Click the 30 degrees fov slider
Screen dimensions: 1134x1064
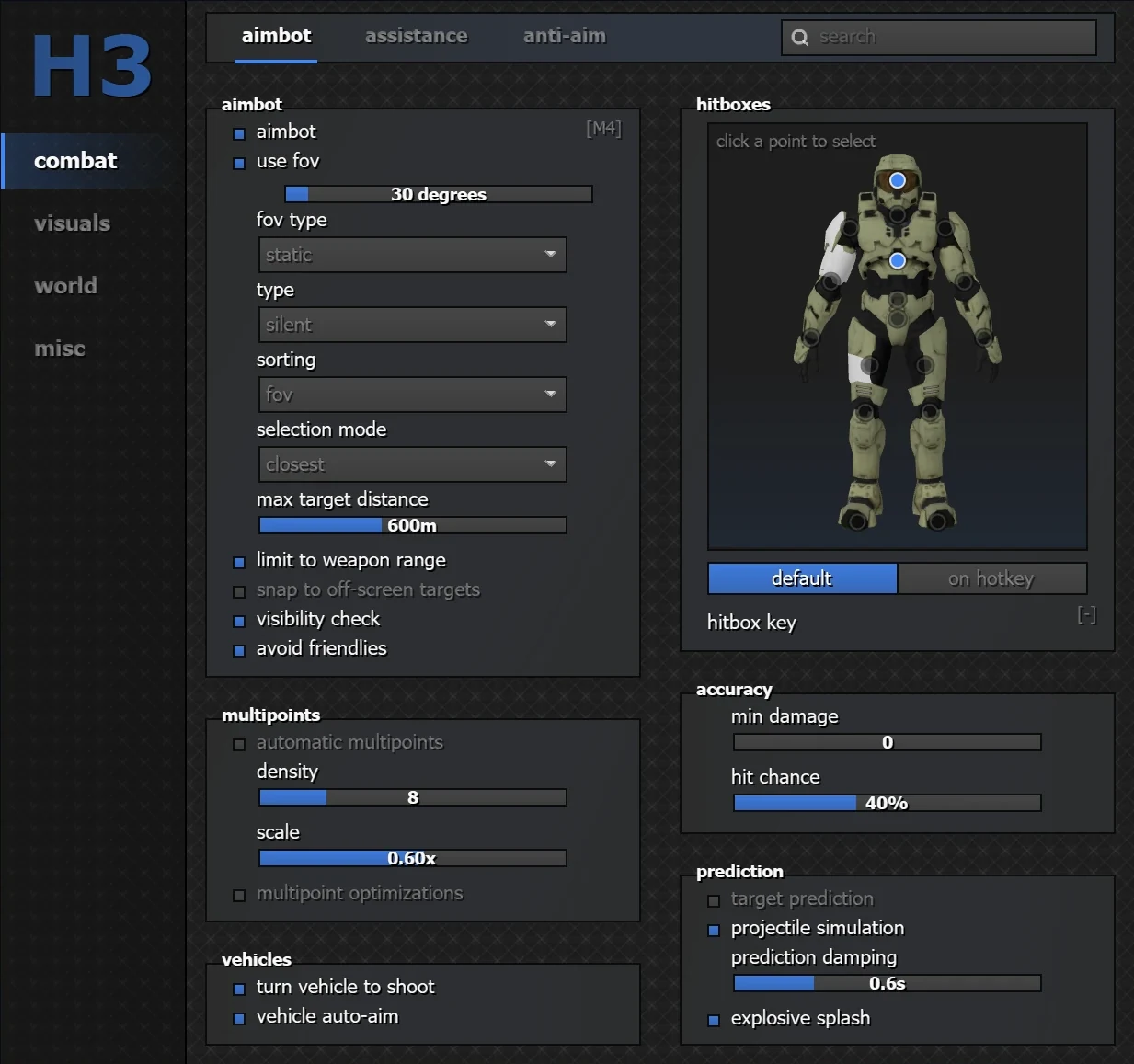(439, 194)
